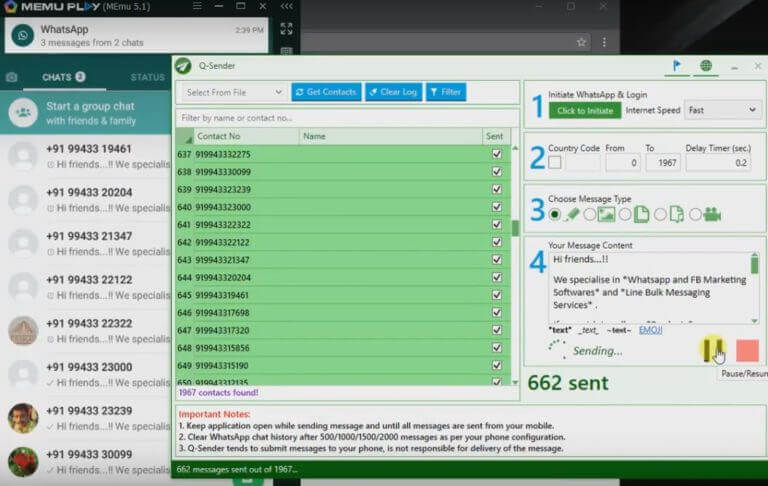The image size is (768, 486).
Task: Select contact row 919943322122
Action: point(343,242)
